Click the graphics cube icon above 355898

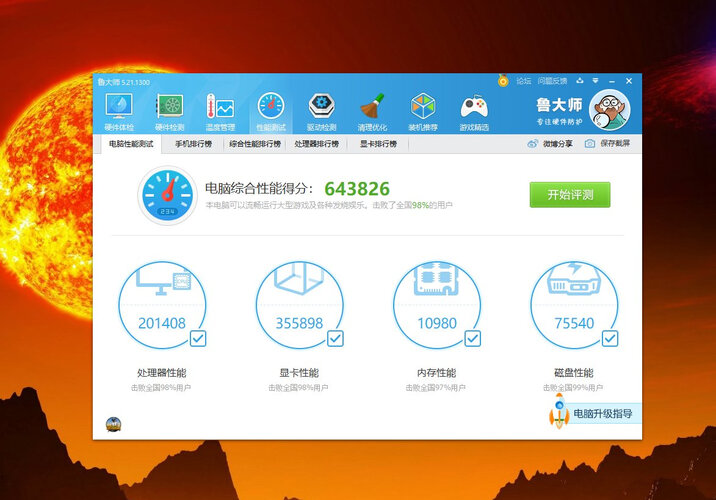click(x=299, y=279)
